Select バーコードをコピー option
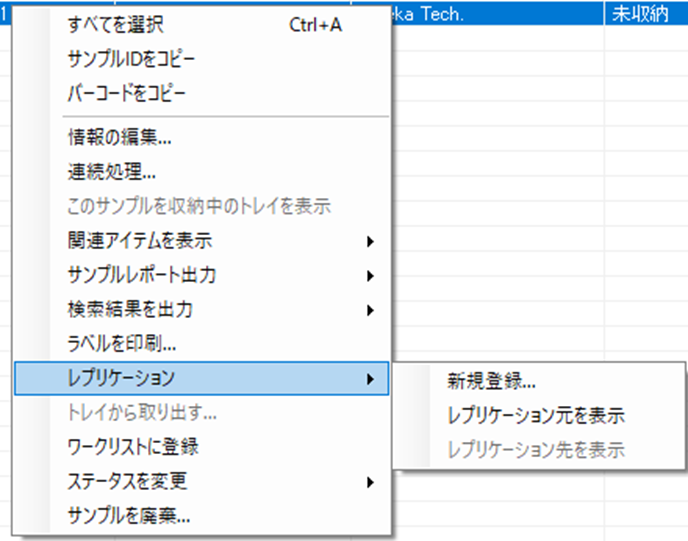The height and width of the screenshot is (541, 688). click(x=127, y=93)
